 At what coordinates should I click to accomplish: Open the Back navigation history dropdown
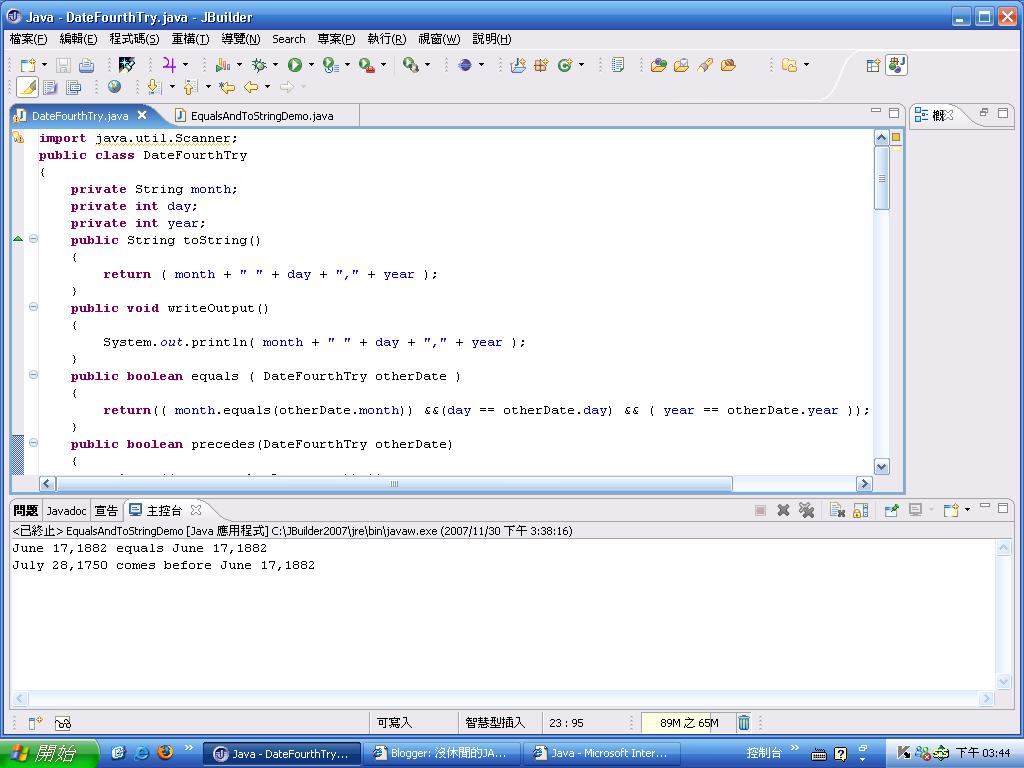click(267, 86)
